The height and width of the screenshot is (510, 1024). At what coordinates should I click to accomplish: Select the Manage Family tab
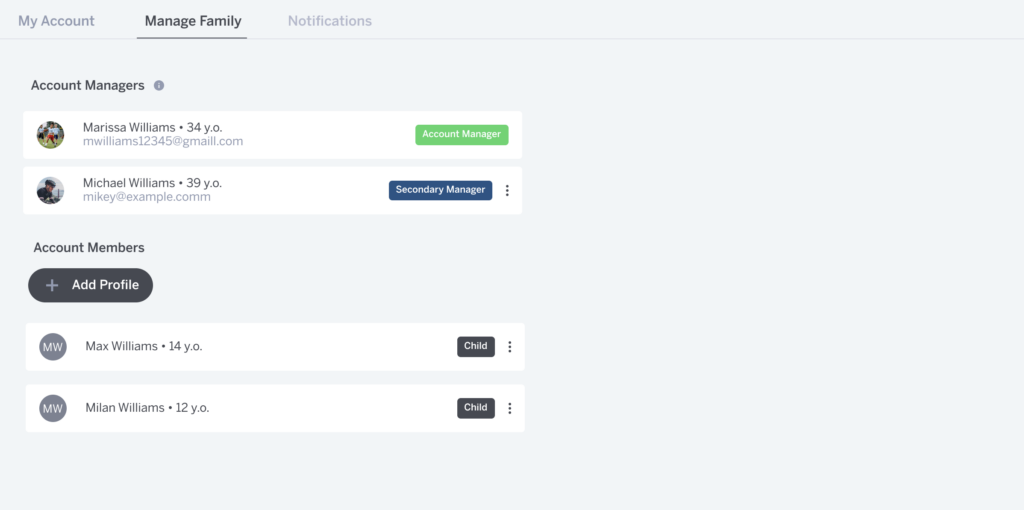point(193,21)
